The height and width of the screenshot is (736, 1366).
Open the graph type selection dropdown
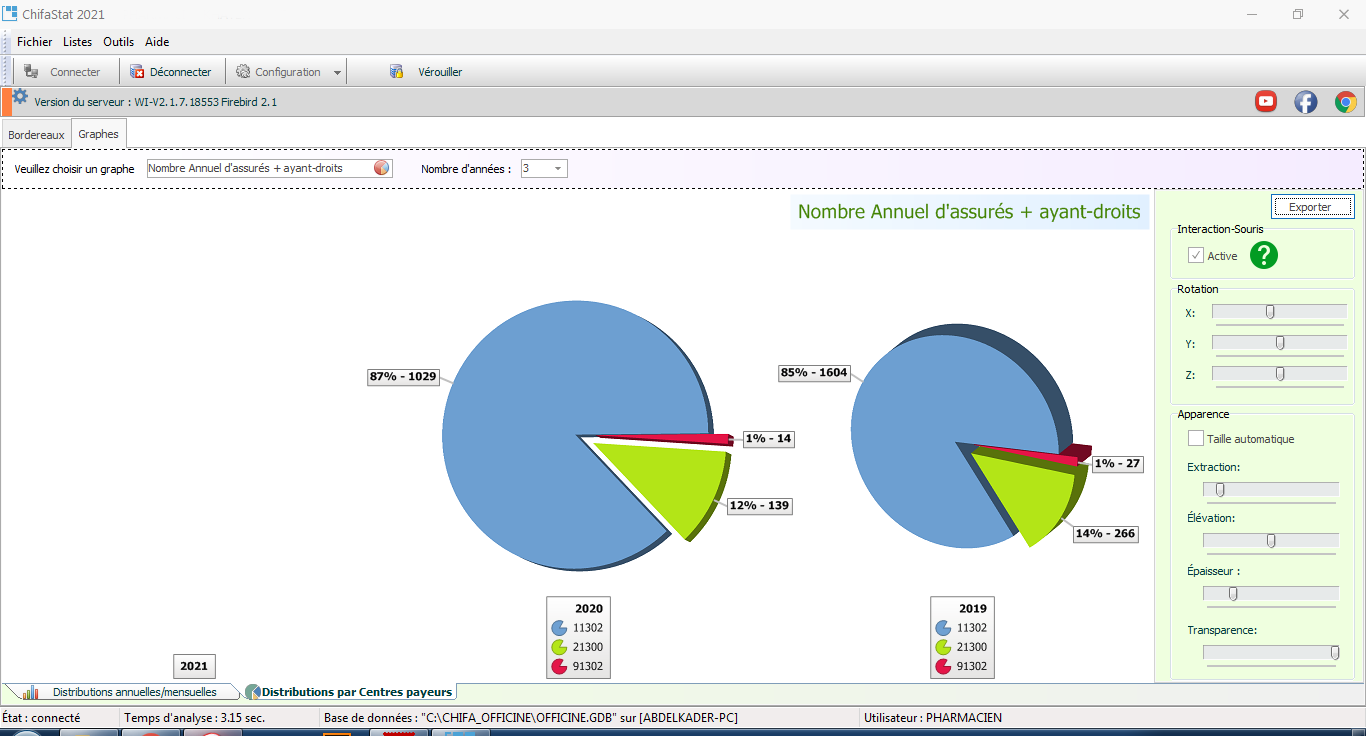pos(381,168)
